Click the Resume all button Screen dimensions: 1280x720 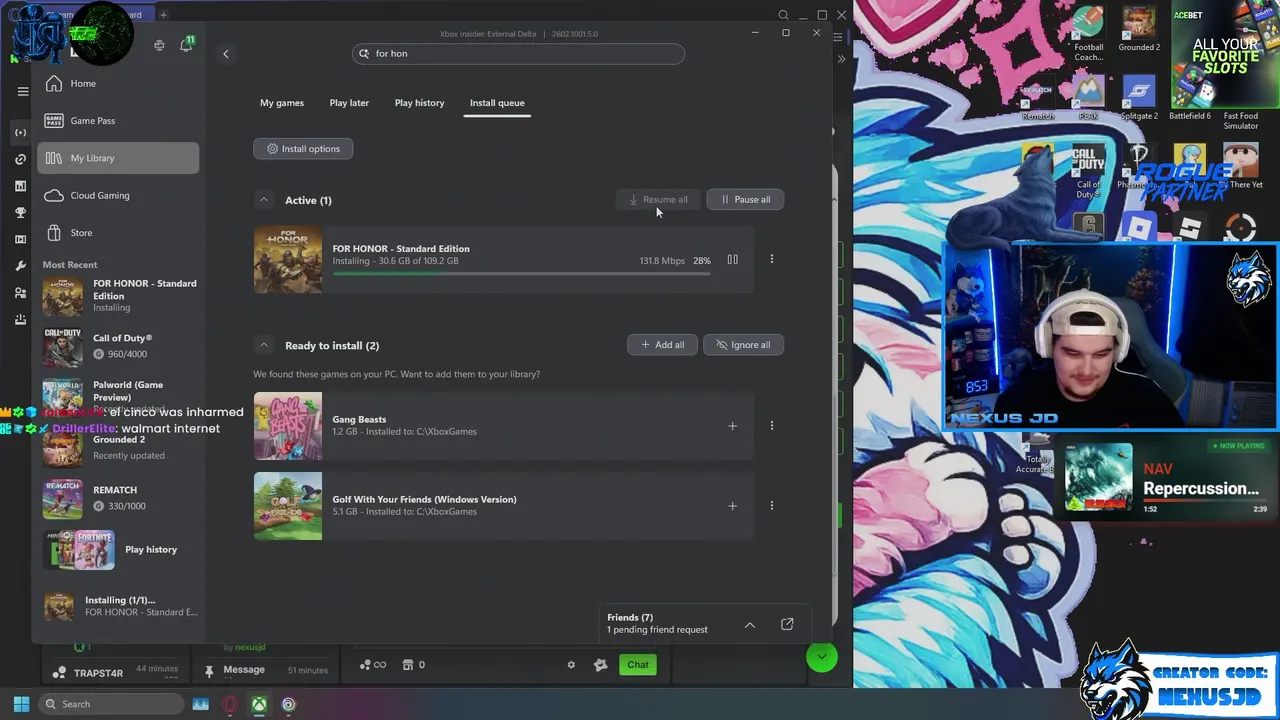click(658, 199)
